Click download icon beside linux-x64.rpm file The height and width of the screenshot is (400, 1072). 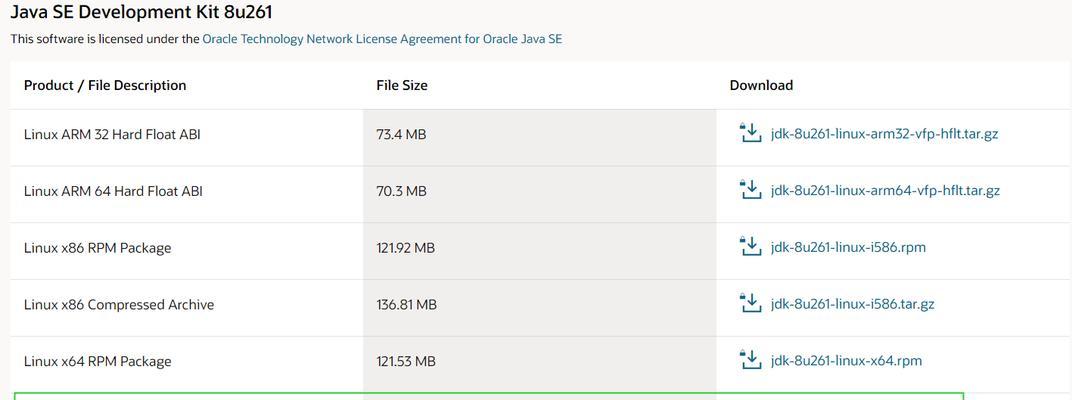click(x=751, y=360)
